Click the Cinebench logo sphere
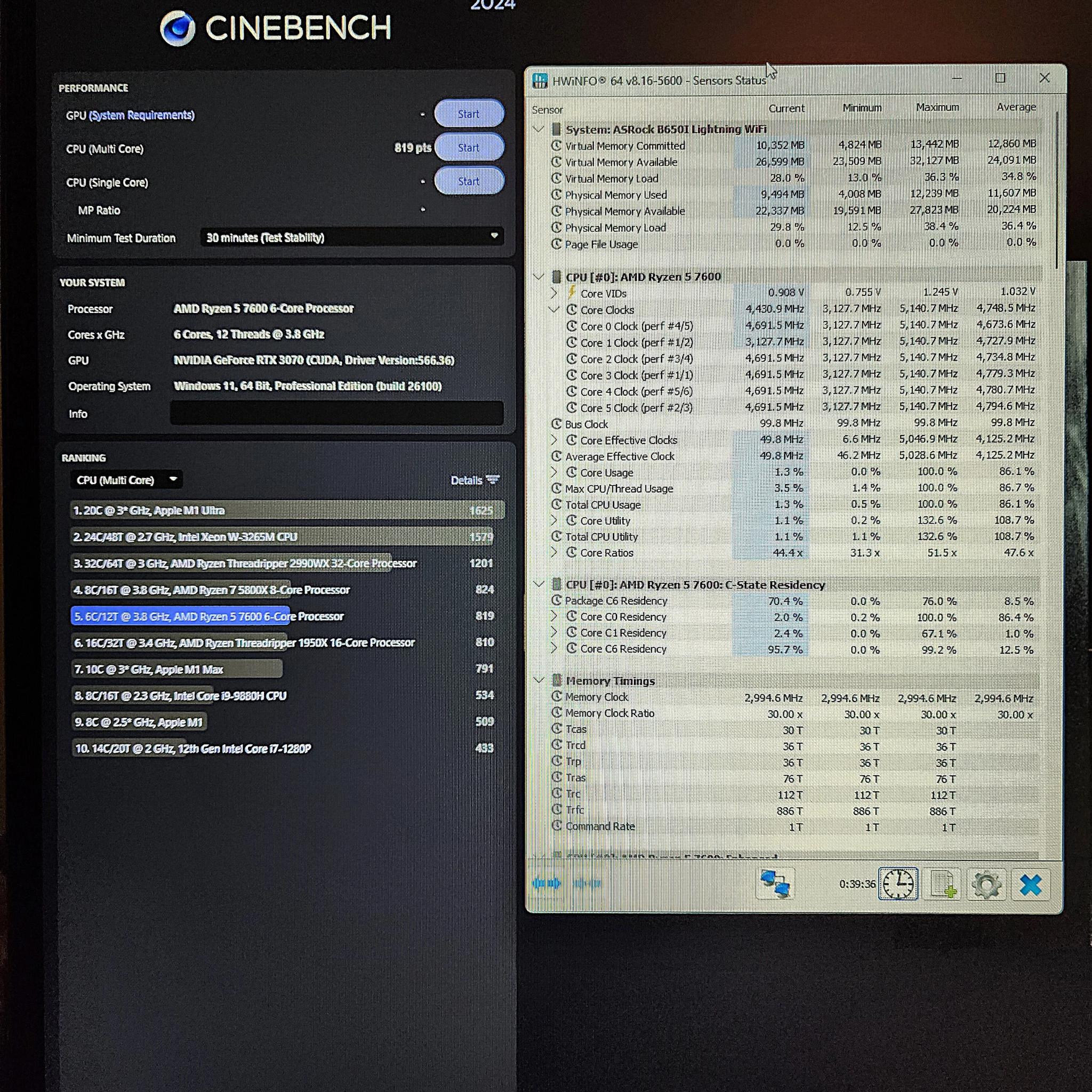The height and width of the screenshot is (1092, 1092). click(178, 28)
